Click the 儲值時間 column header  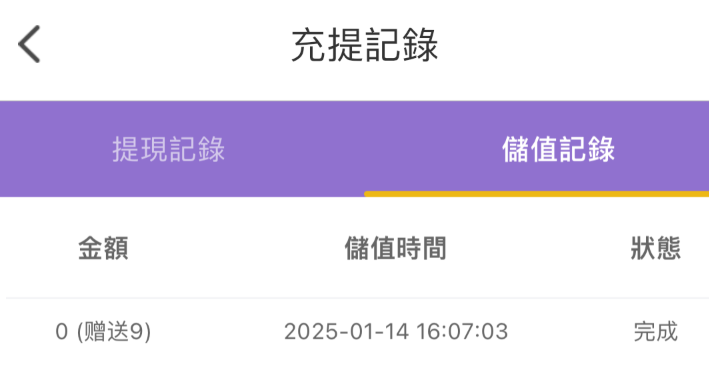tap(396, 248)
